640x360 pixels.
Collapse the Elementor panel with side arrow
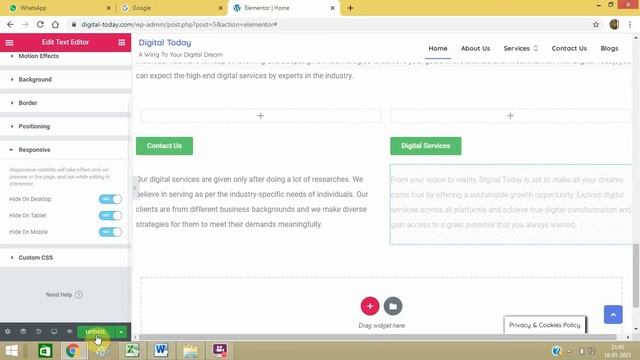coord(135,188)
